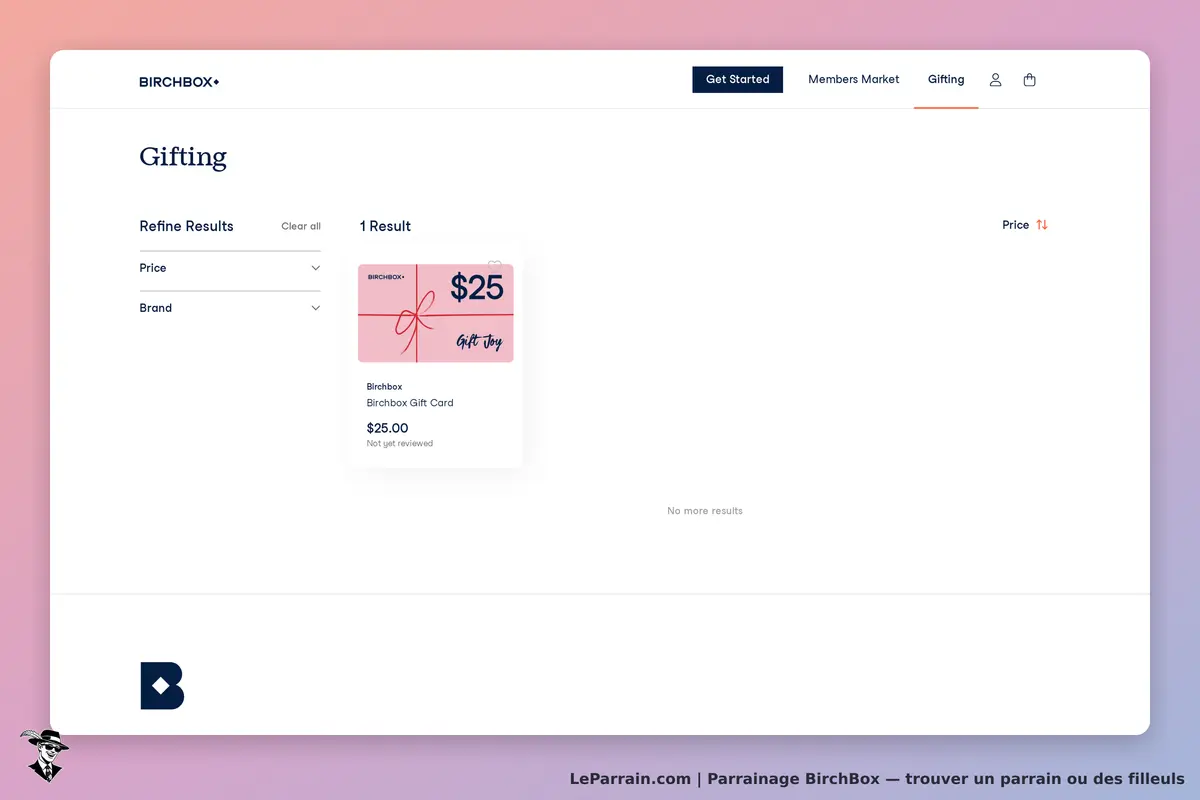
Task: Click the Birchbox logo in header
Action: 179,82
